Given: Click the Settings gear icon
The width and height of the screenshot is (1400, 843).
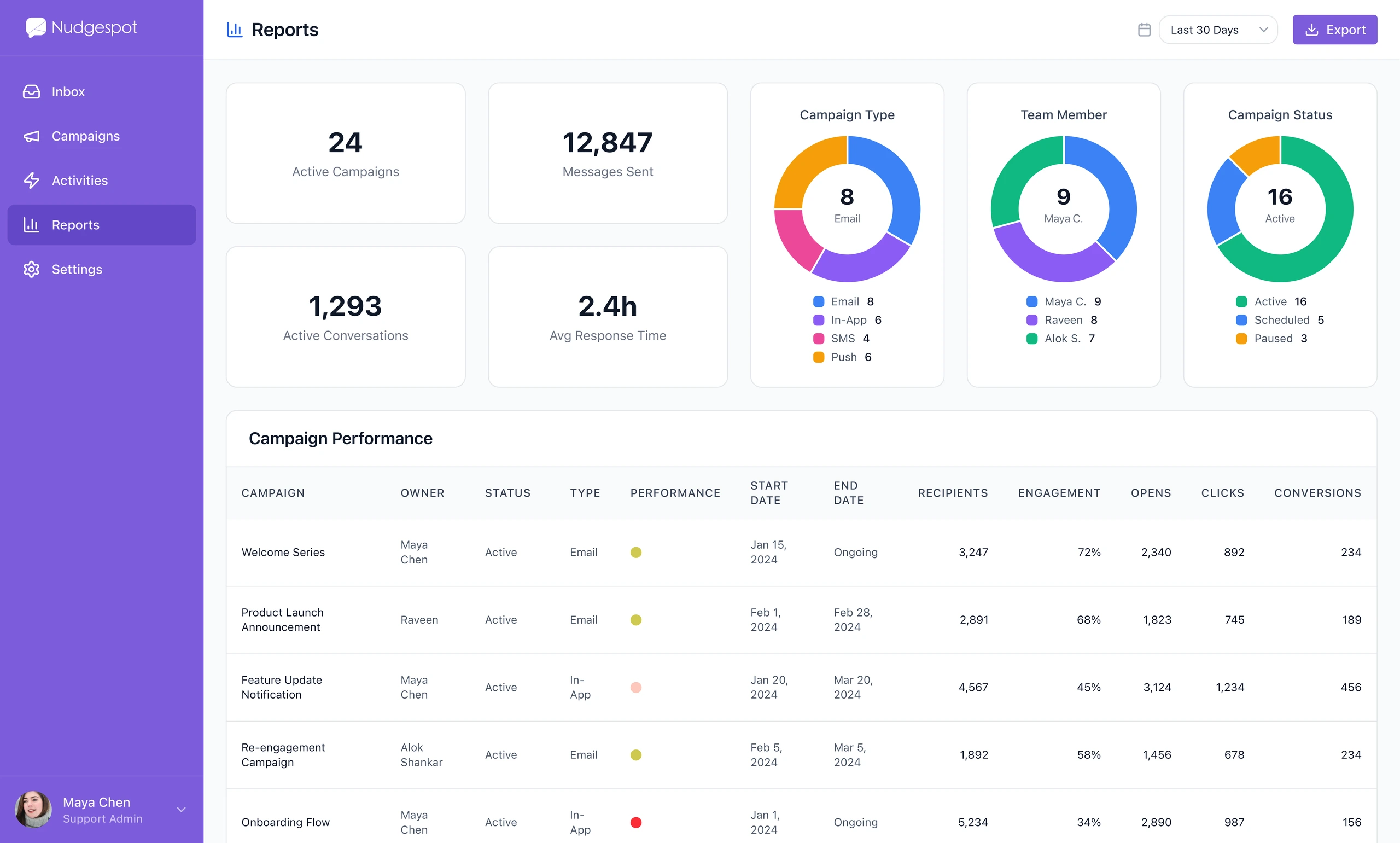Looking at the screenshot, I should pyautogui.click(x=31, y=269).
